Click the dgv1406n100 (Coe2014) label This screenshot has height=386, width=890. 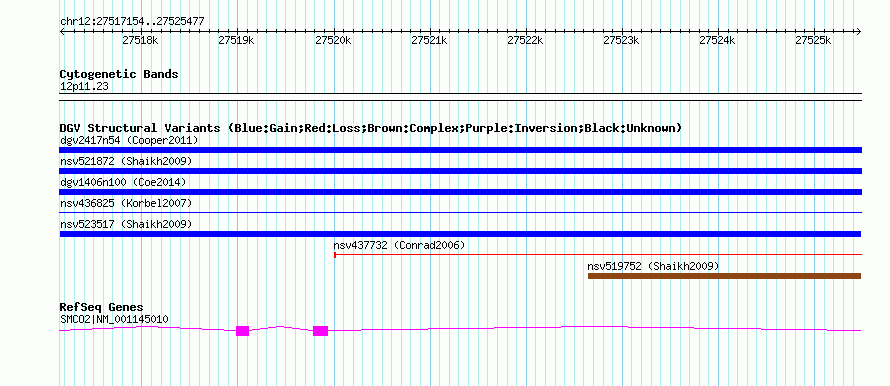pos(123,182)
